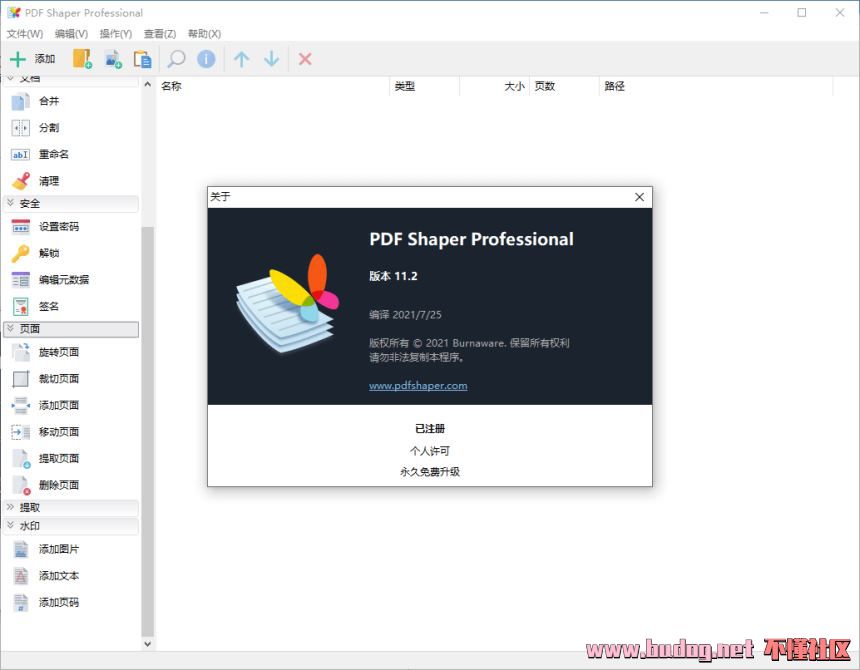Close the 关于 dialog
860x670 pixels.
pos(639,197)
